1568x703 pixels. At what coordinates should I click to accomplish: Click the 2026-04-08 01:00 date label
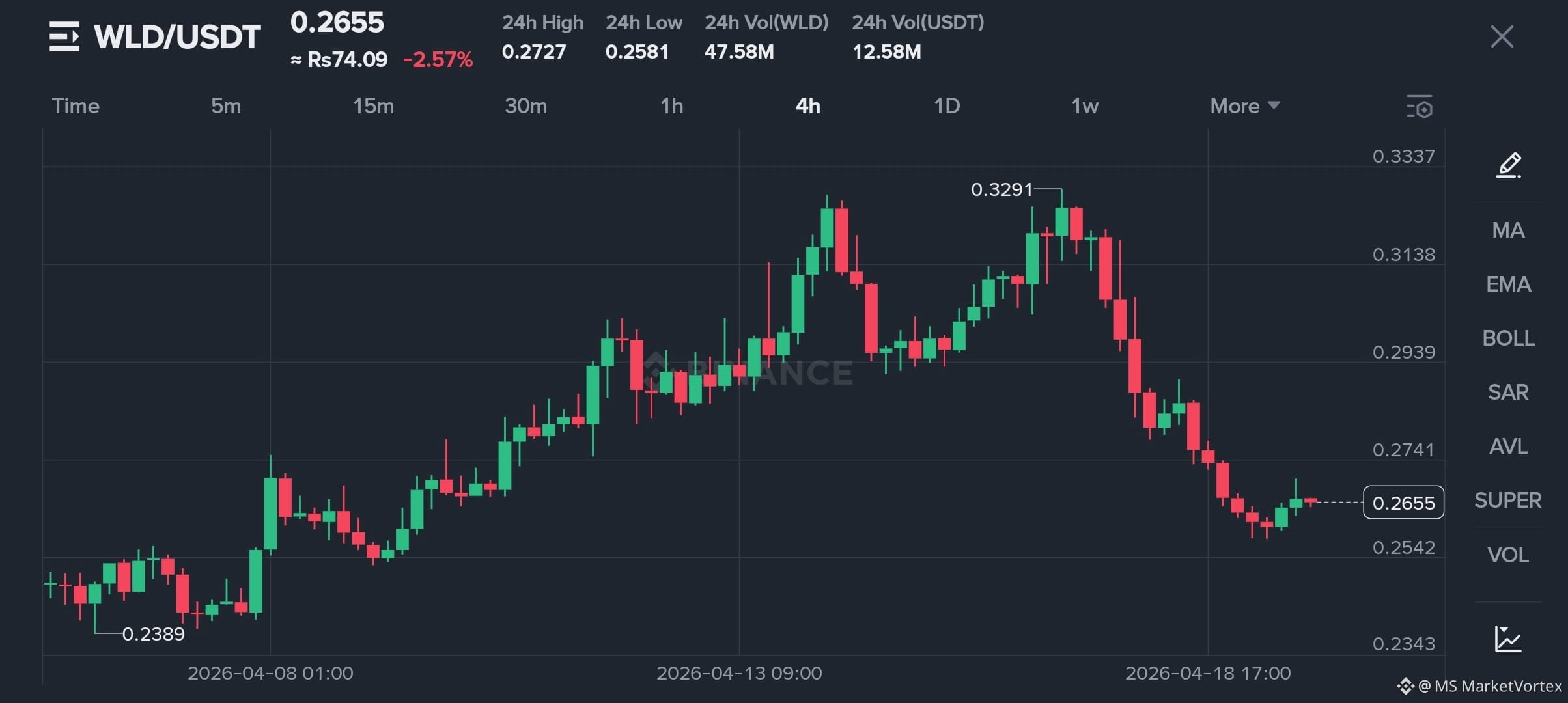[x=270, y=673]
